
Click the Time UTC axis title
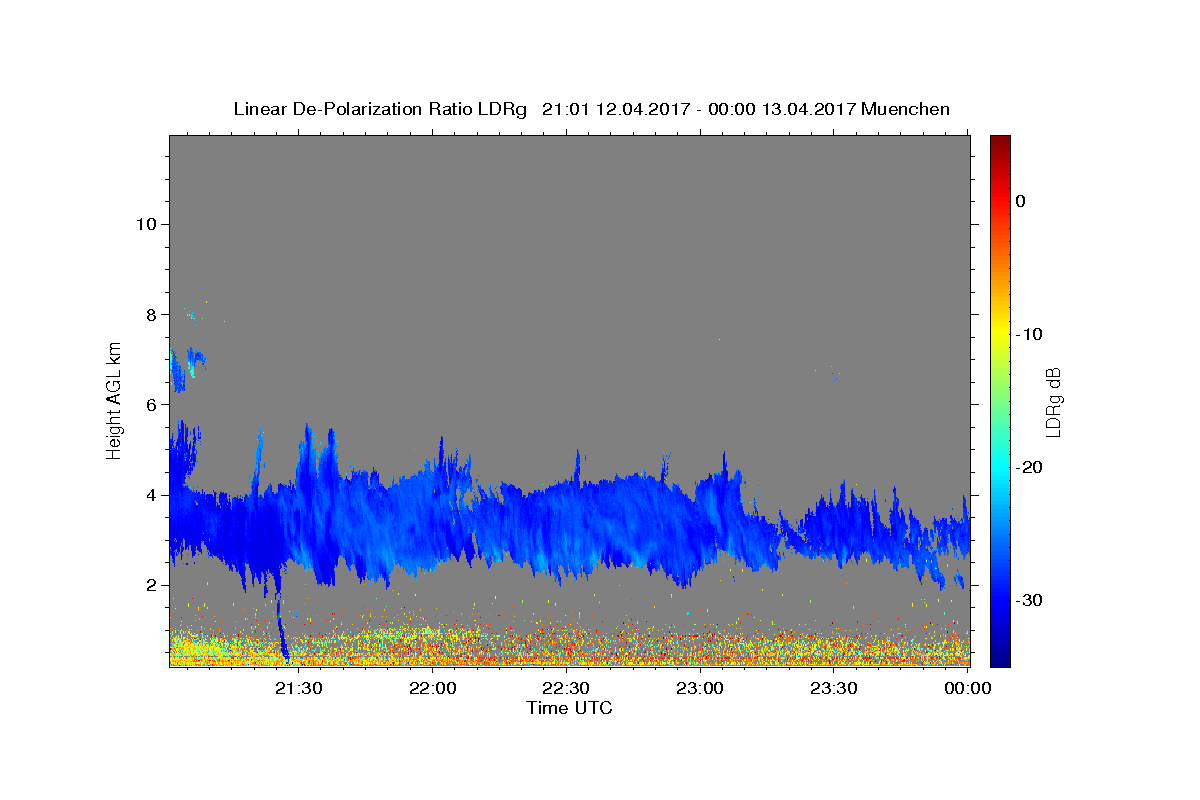point(569,708)
